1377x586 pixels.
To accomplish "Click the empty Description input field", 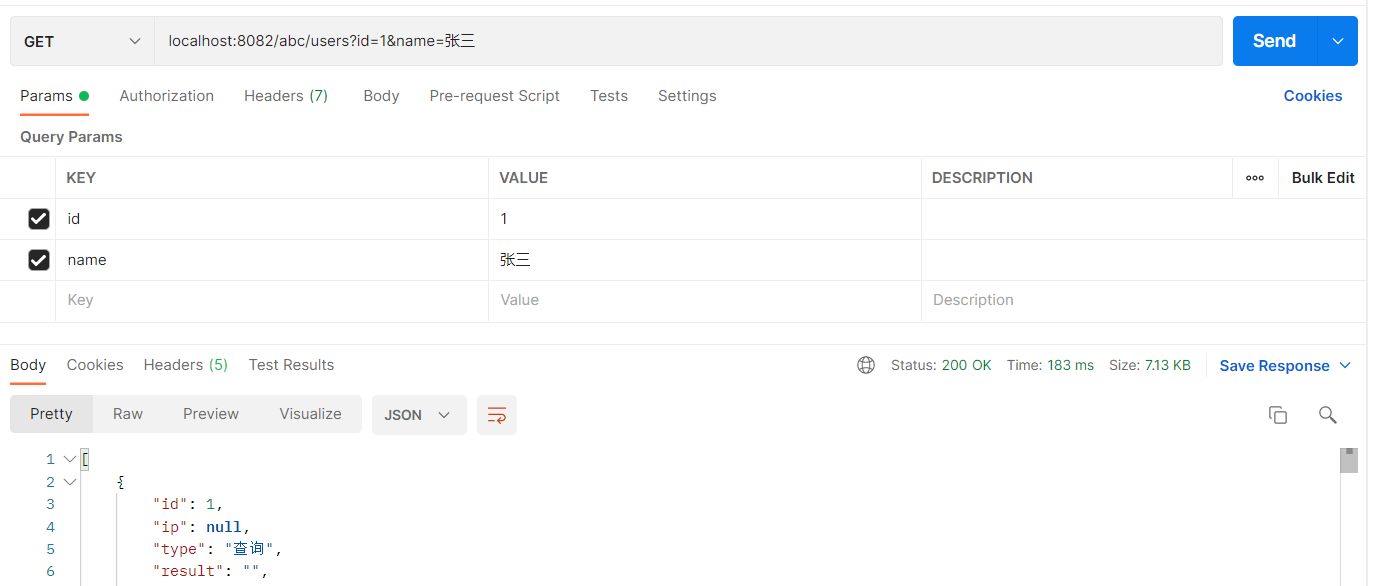I will point(1144,300).
